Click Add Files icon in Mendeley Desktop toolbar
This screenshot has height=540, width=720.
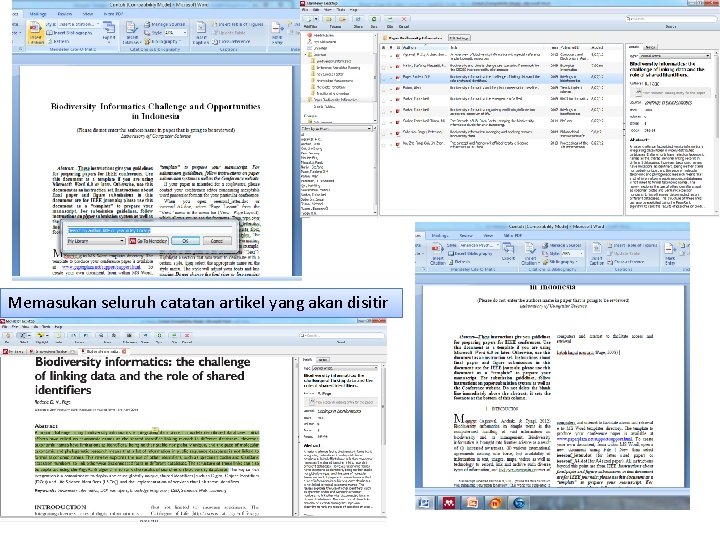tap(309, 19)
